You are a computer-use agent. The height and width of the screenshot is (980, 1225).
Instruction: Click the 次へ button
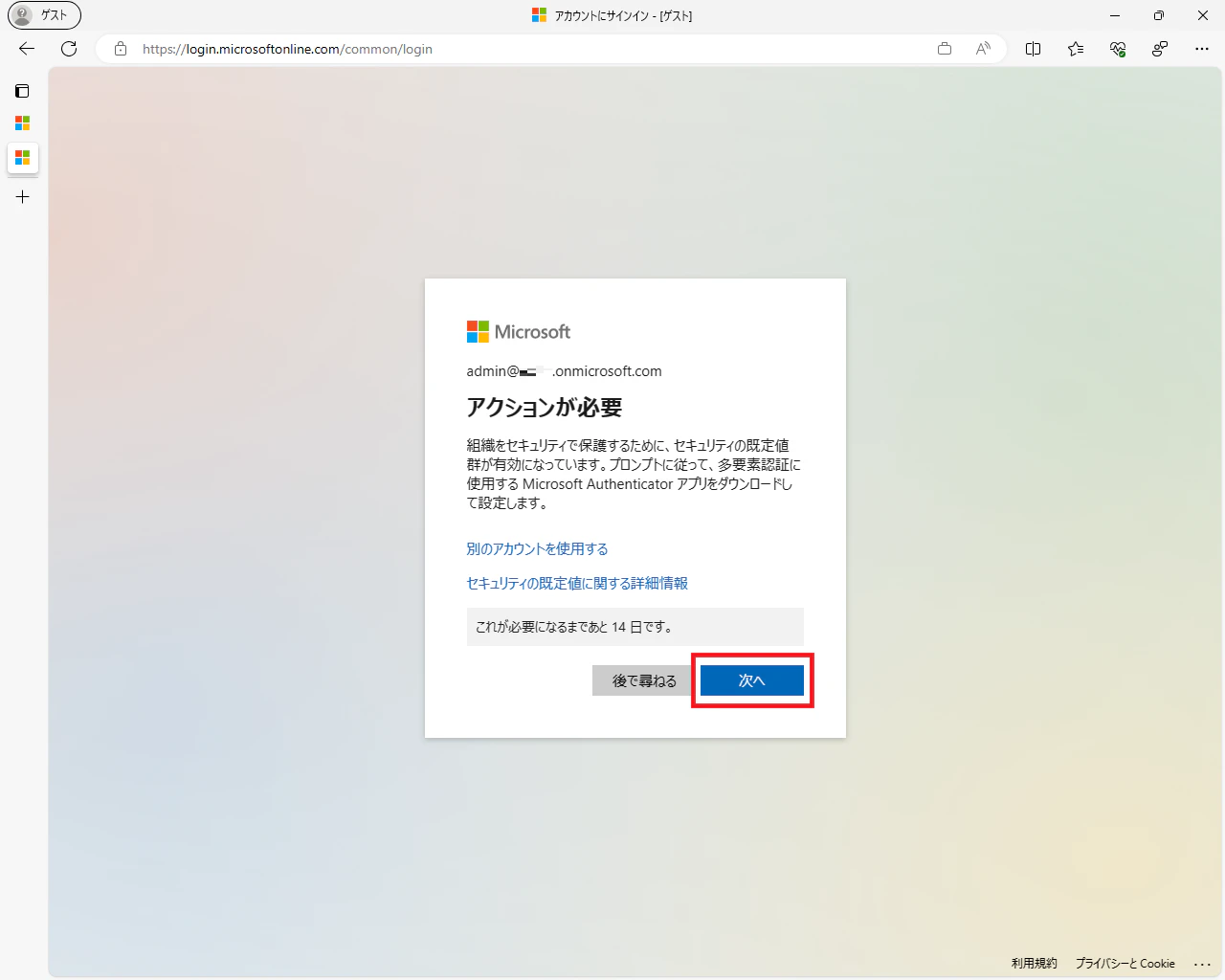pos(752,680)
